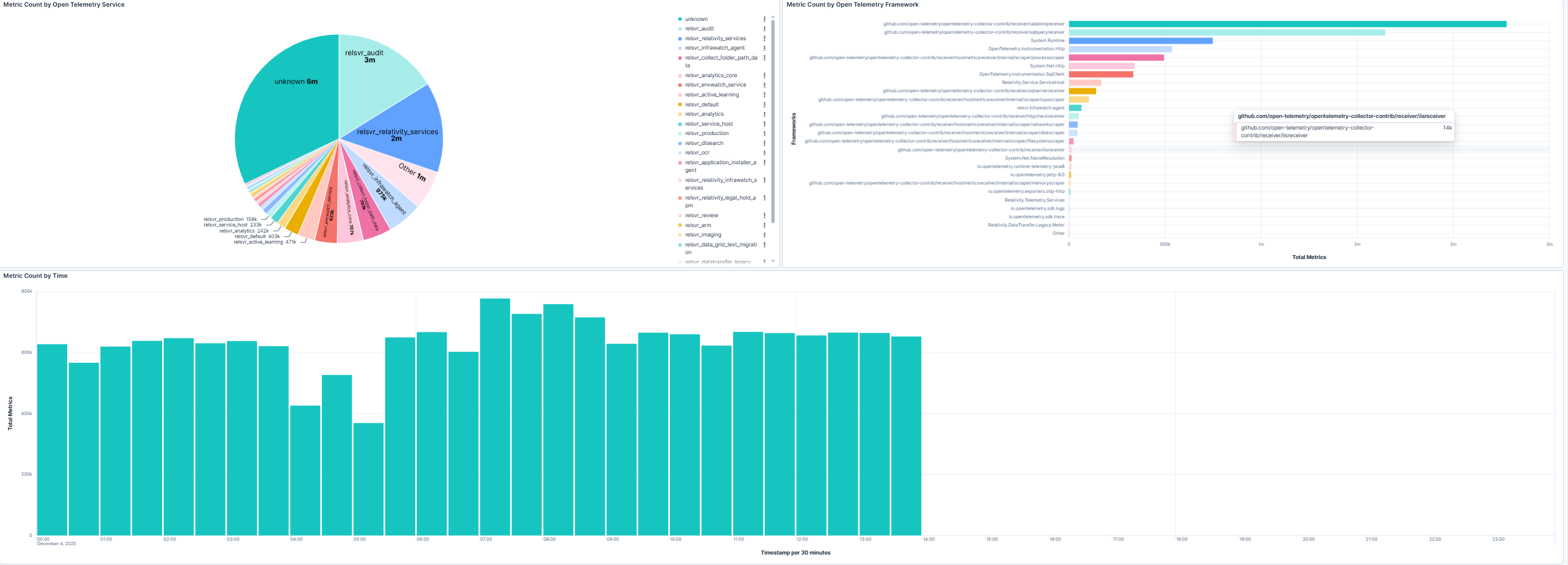Toggle relsvr_ocr series visibility in the legend
Screen dimensions: 1568x565
click(x=696, y=152)
